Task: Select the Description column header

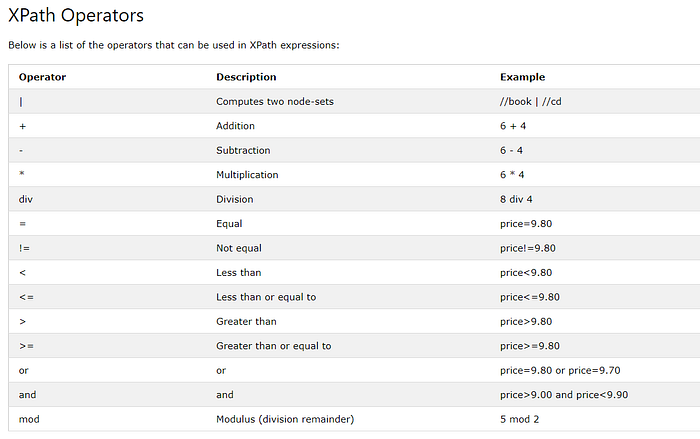Action: [x=246, y=77]
